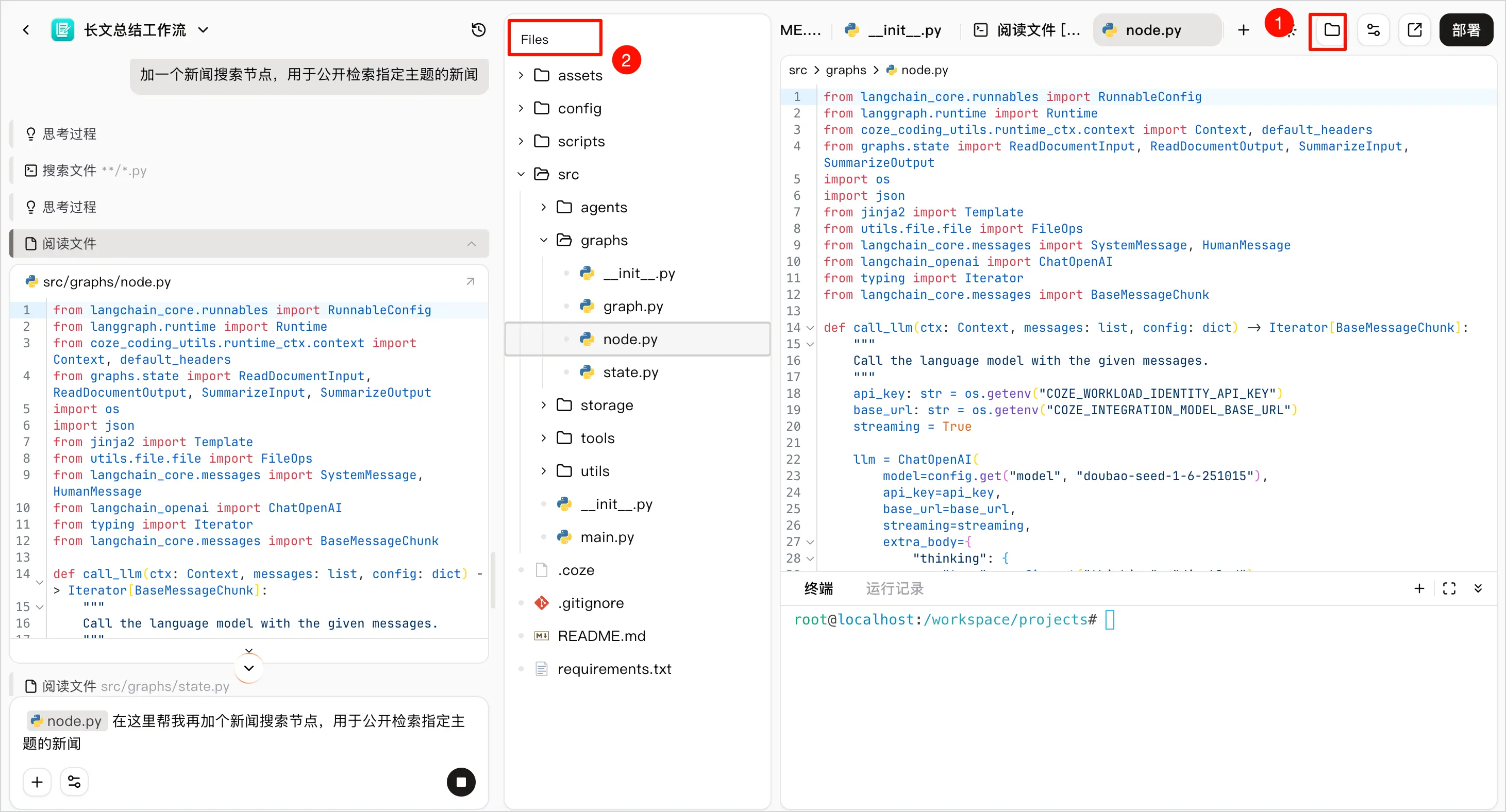The width and height of the screenshot is (1506, 812).
Task: Fold call_llm at line 14 in chat preview
Action: 40,582
